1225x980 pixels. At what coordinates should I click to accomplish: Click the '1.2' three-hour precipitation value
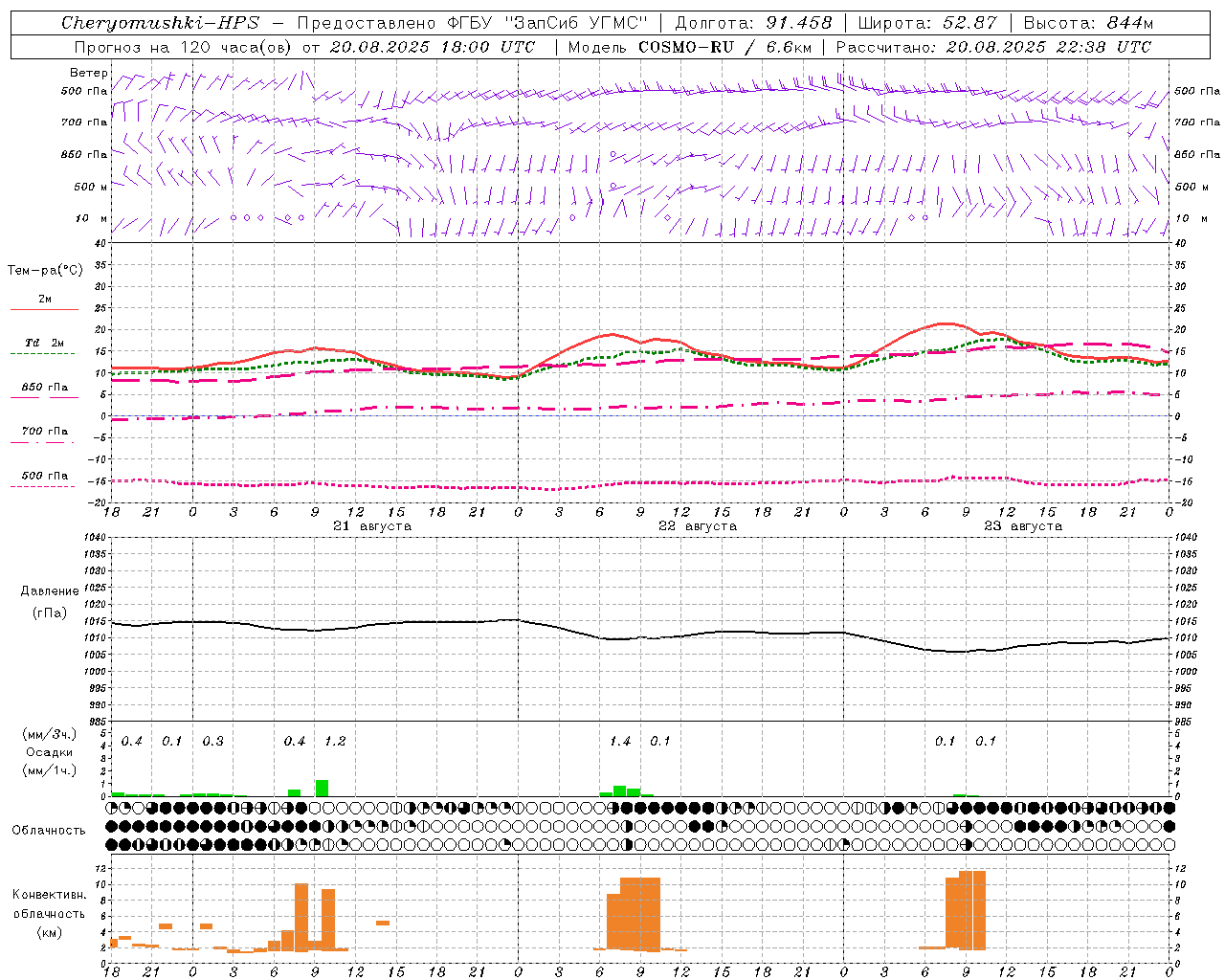click(x=335, y=742)
